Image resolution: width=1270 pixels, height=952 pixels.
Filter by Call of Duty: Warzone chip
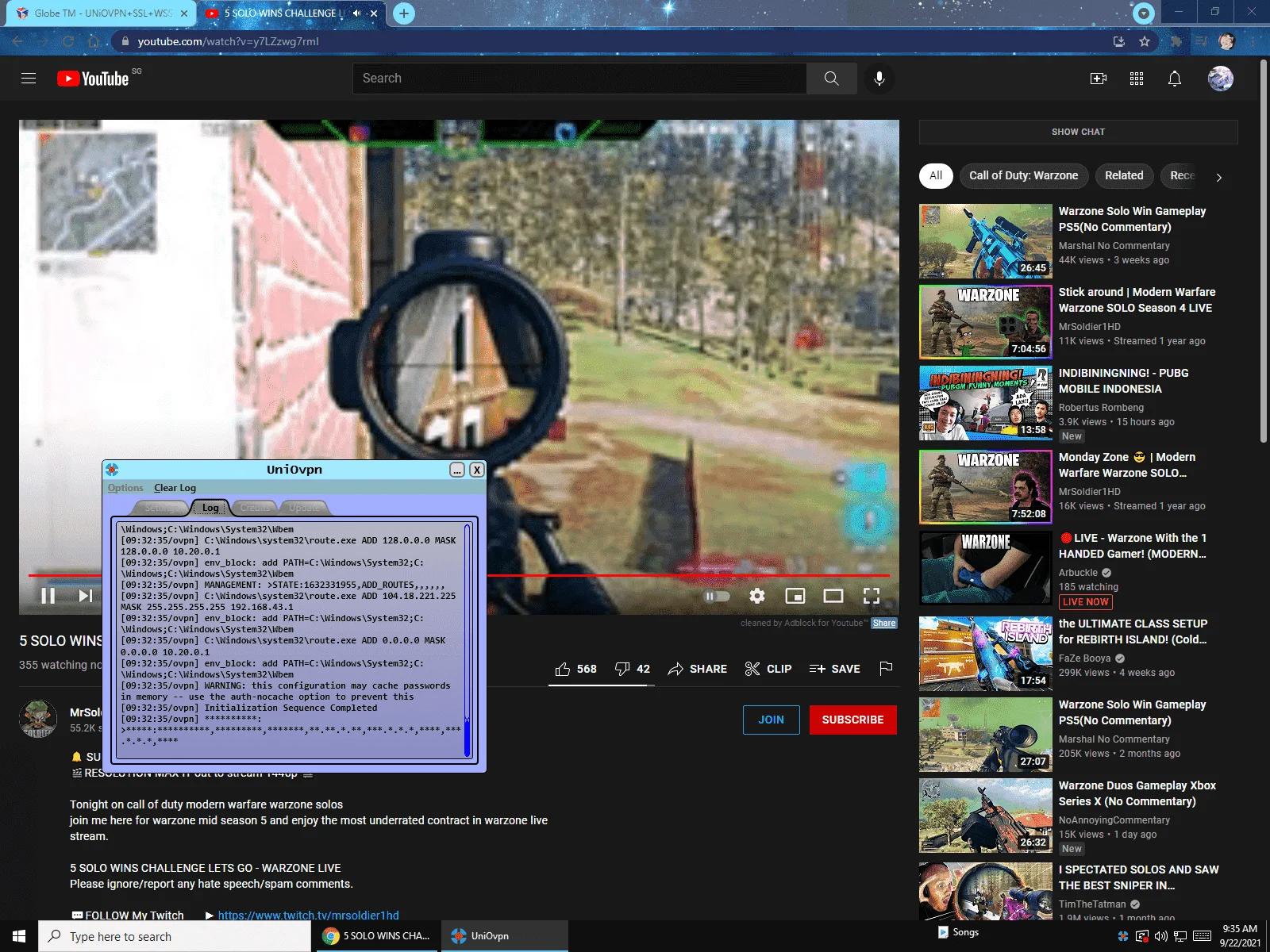pos(1023,175)
